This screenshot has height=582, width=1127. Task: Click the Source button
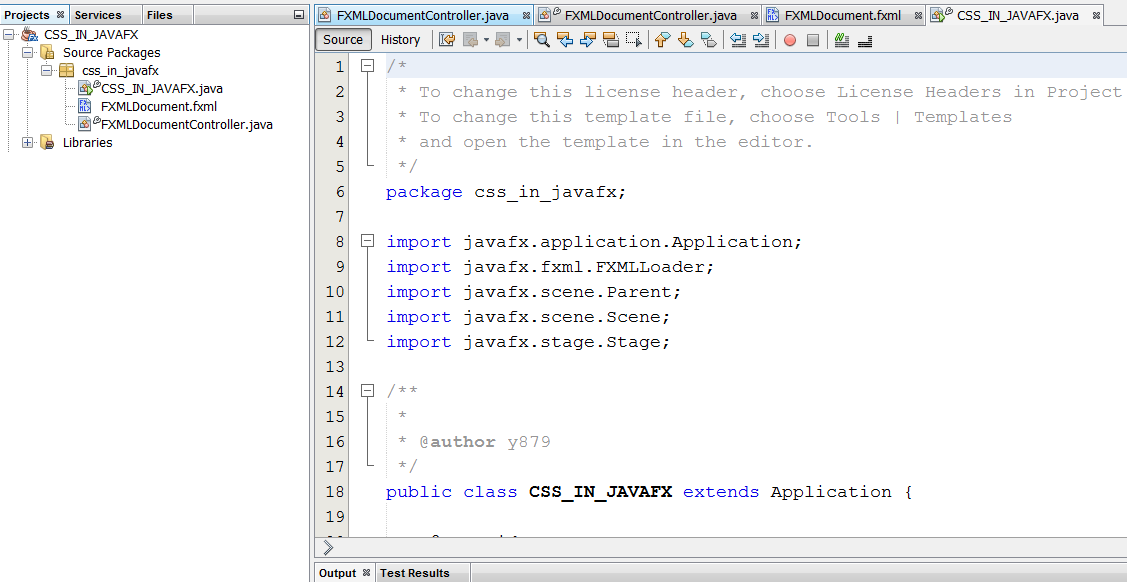(342, 39)
